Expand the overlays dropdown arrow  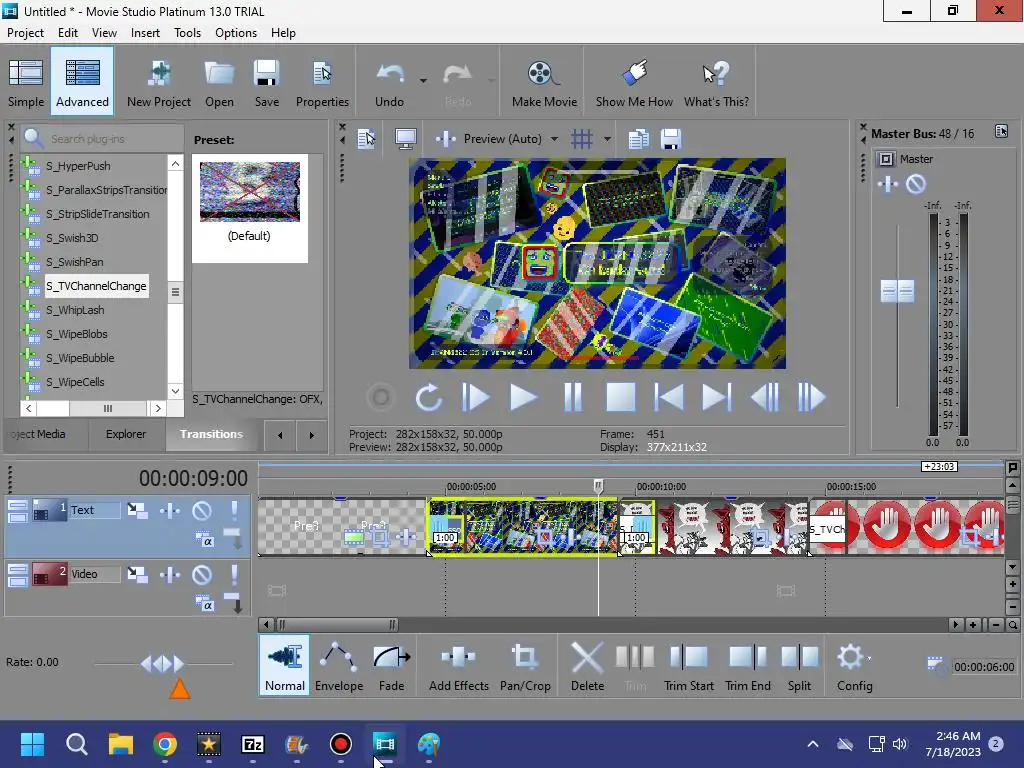coord(607,139)
